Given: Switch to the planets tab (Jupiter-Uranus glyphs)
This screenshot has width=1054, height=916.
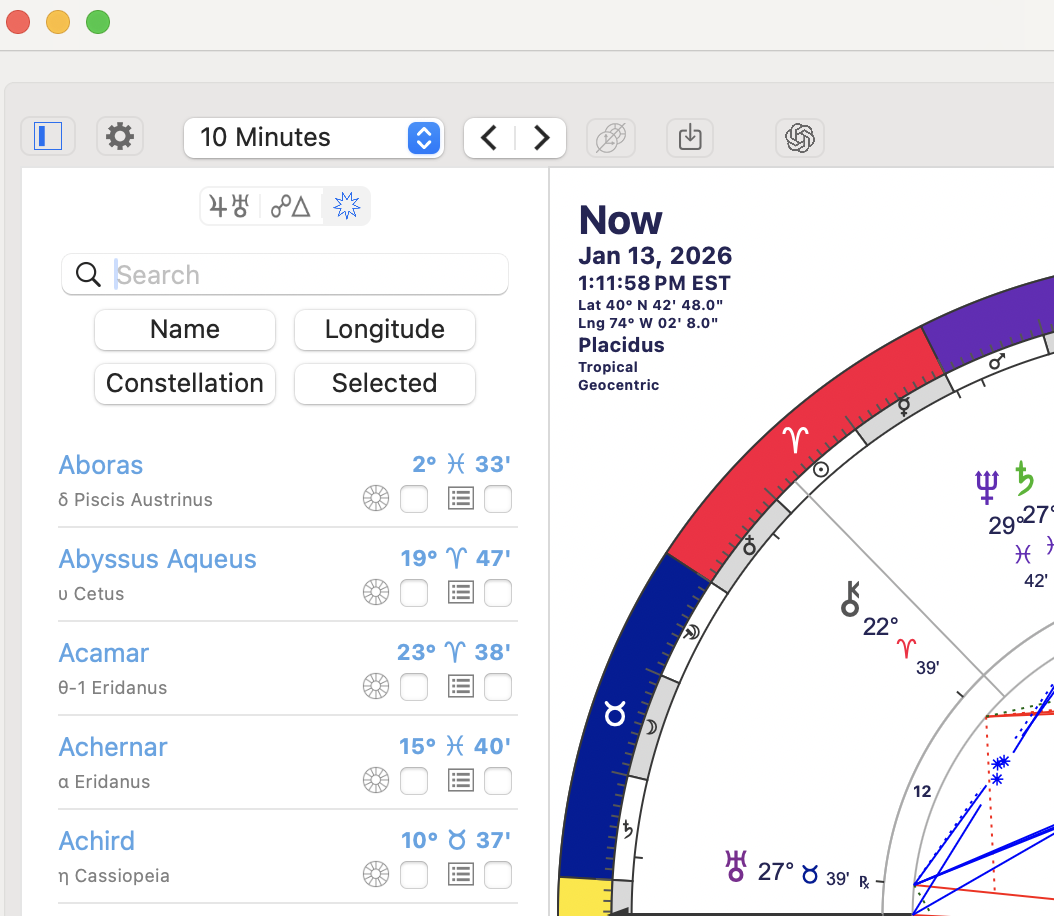Looking at the screenshot, I should click(x=229, y=207).
